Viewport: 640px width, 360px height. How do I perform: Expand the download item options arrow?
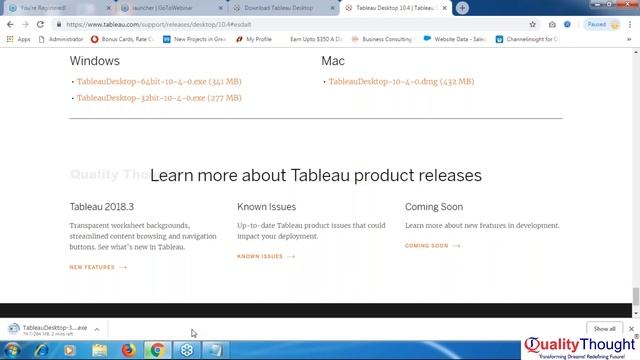tap(97, 329)
